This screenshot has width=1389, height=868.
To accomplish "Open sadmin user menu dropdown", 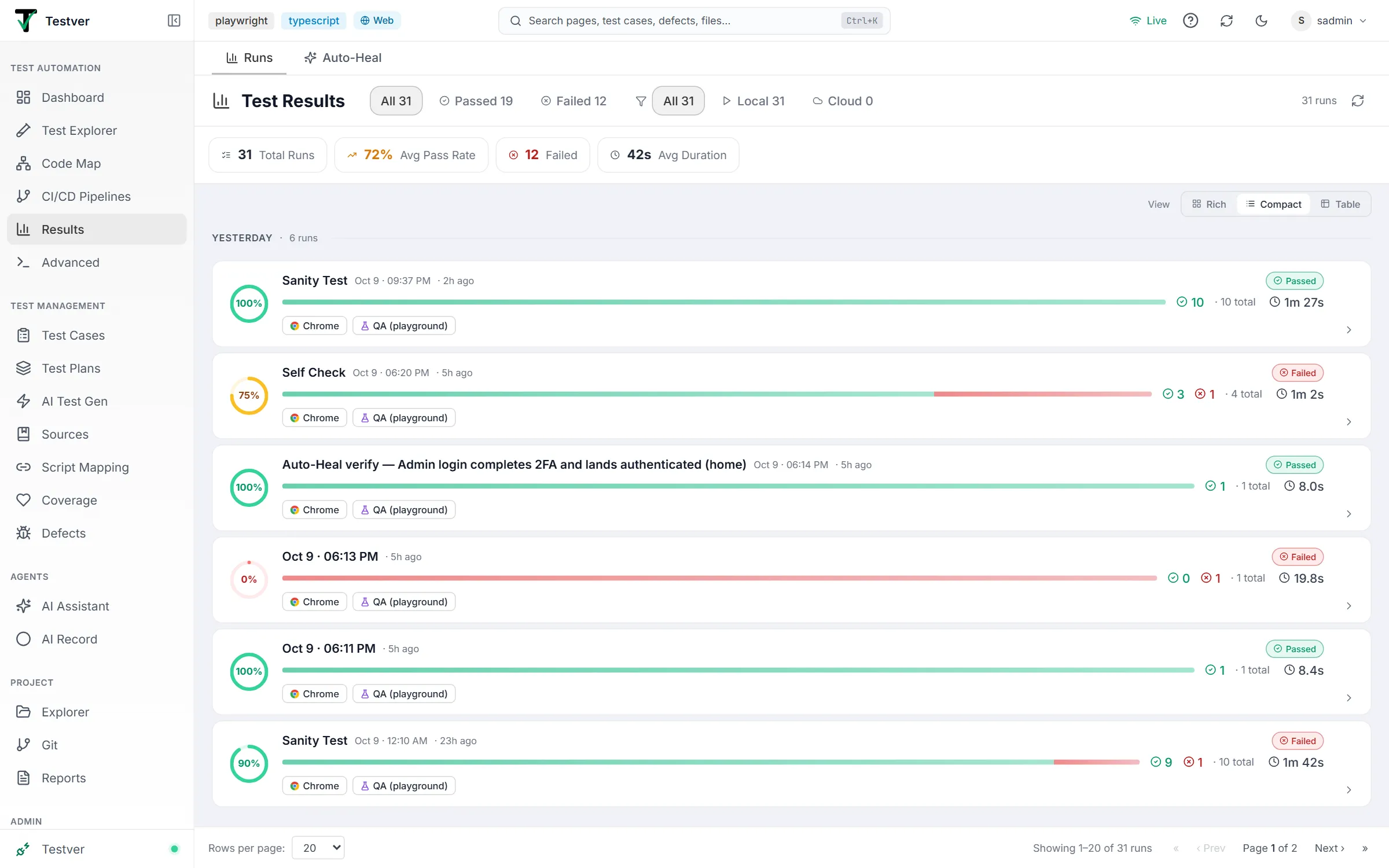I will tap(1330, 21).
